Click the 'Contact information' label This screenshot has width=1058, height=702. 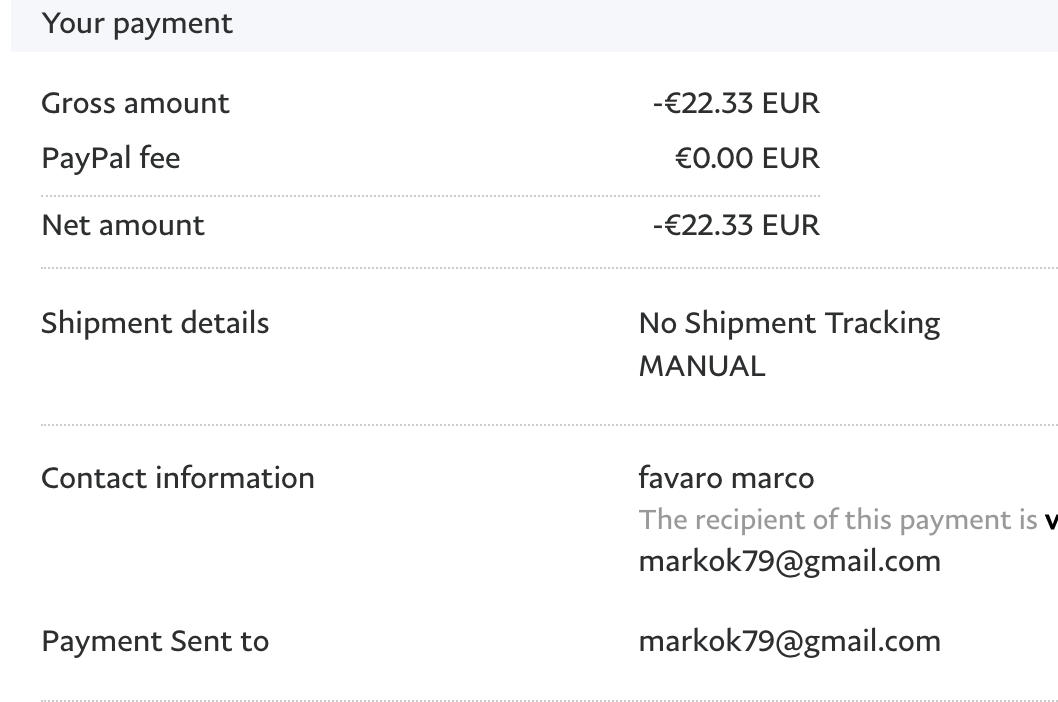point(178,478)
